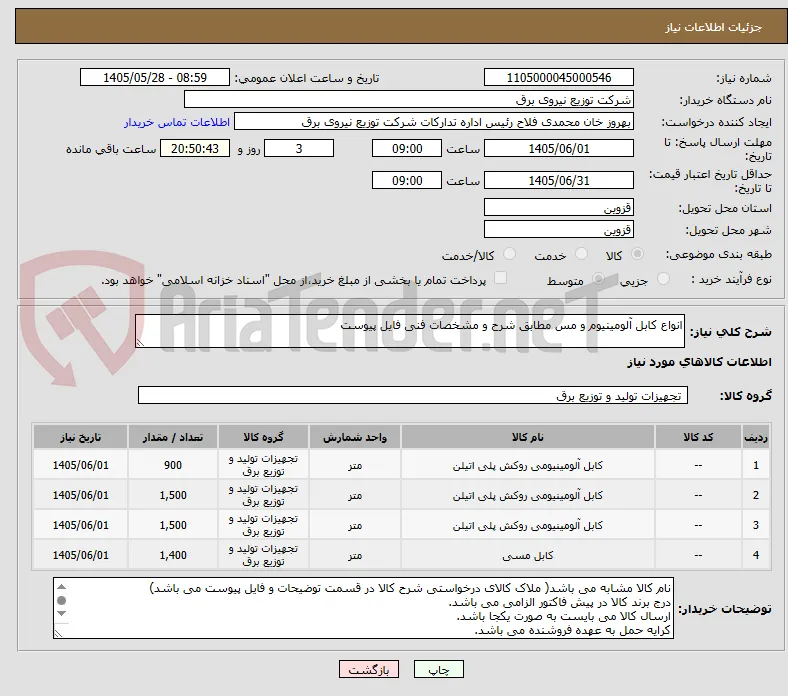Choose the متوسط purchase type radio
The image size is (788, 696).
click(x=598, y=279)
